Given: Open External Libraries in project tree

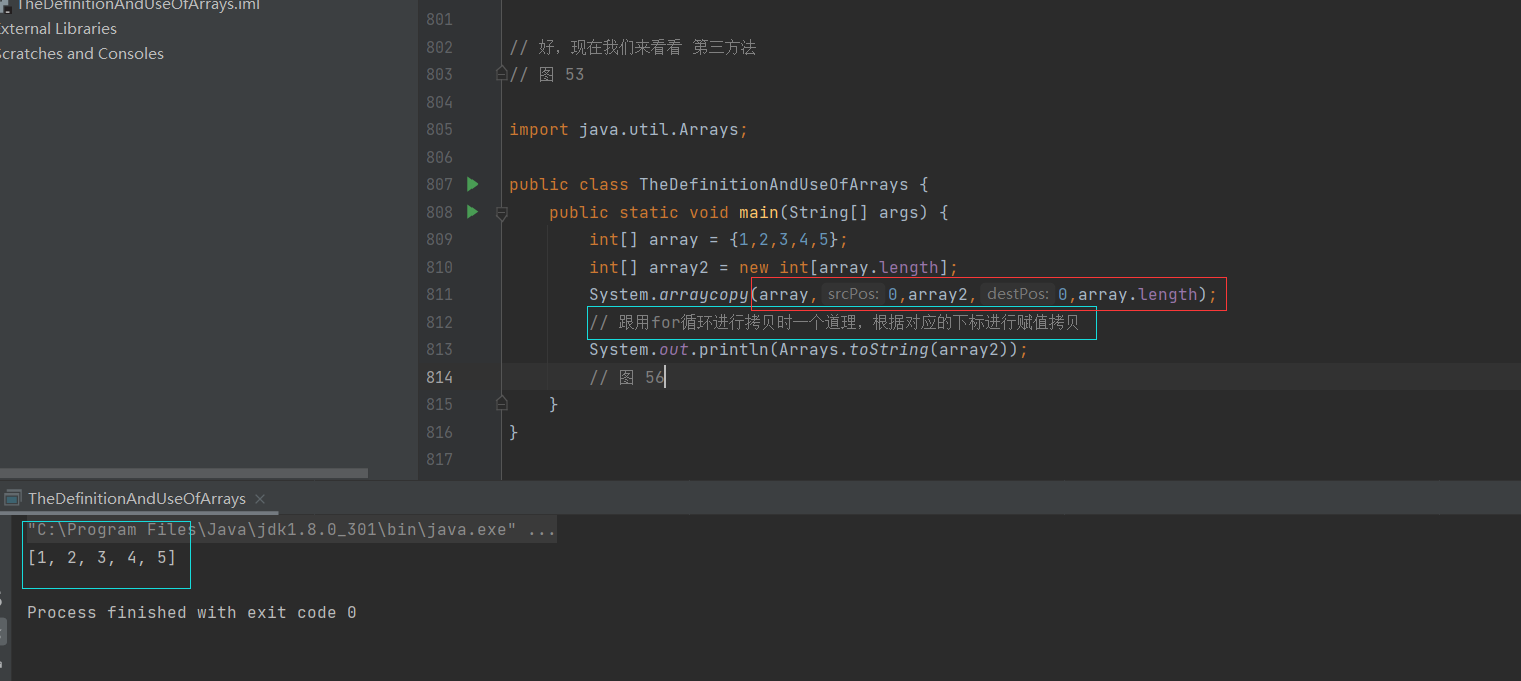Looking at the screenshot, I should click(57, 29).
